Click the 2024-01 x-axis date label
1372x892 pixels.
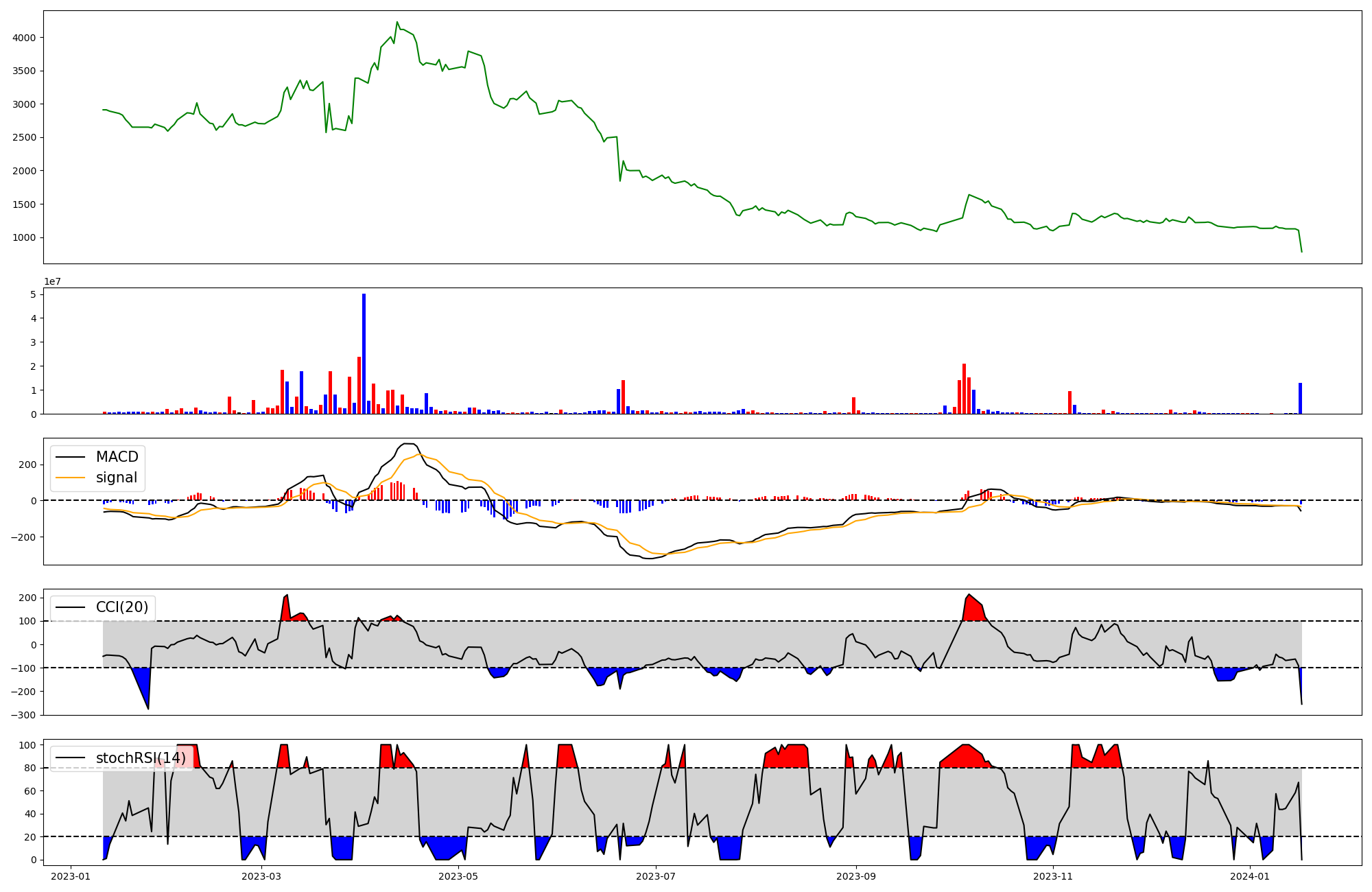(x=1251, y=876)
